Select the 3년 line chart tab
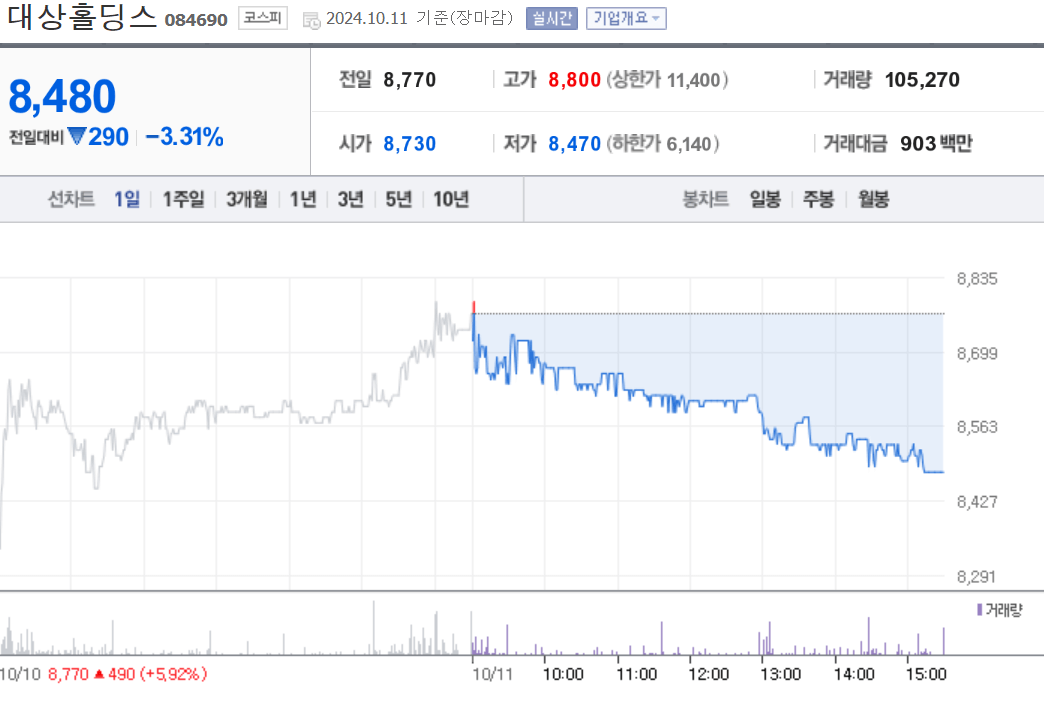1044x710 pixels. point(350,199)
